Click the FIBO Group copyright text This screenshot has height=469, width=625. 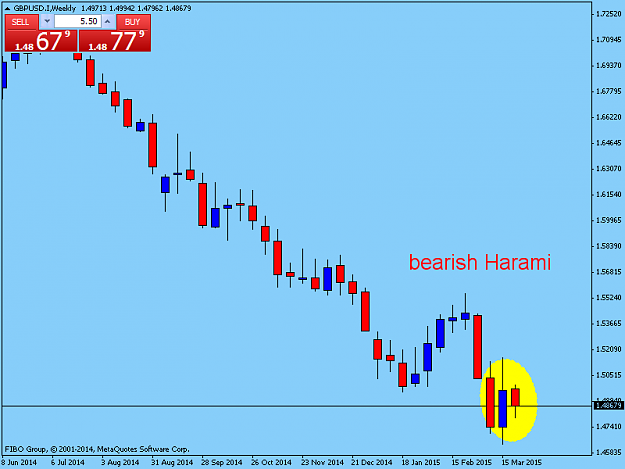click(x=97, y=449)
